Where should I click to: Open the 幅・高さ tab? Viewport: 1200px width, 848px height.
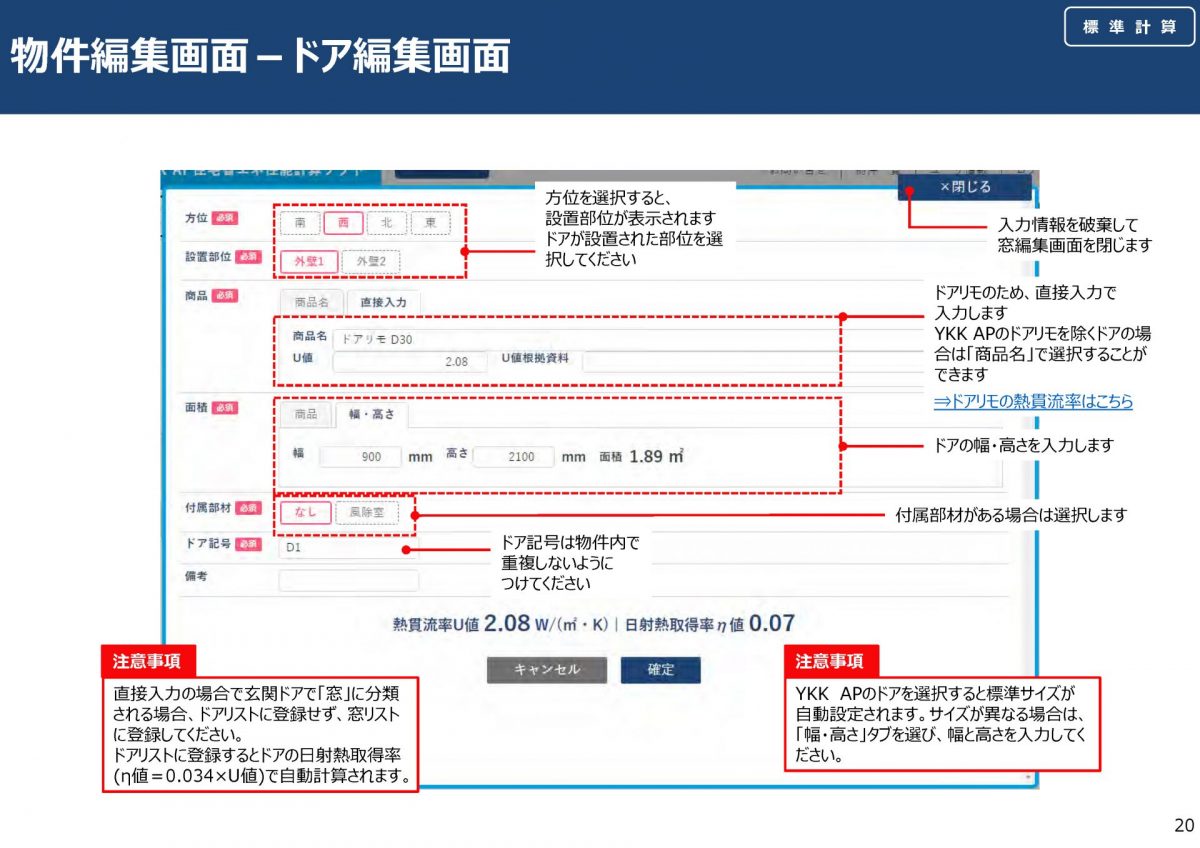(x=371, y=414)
